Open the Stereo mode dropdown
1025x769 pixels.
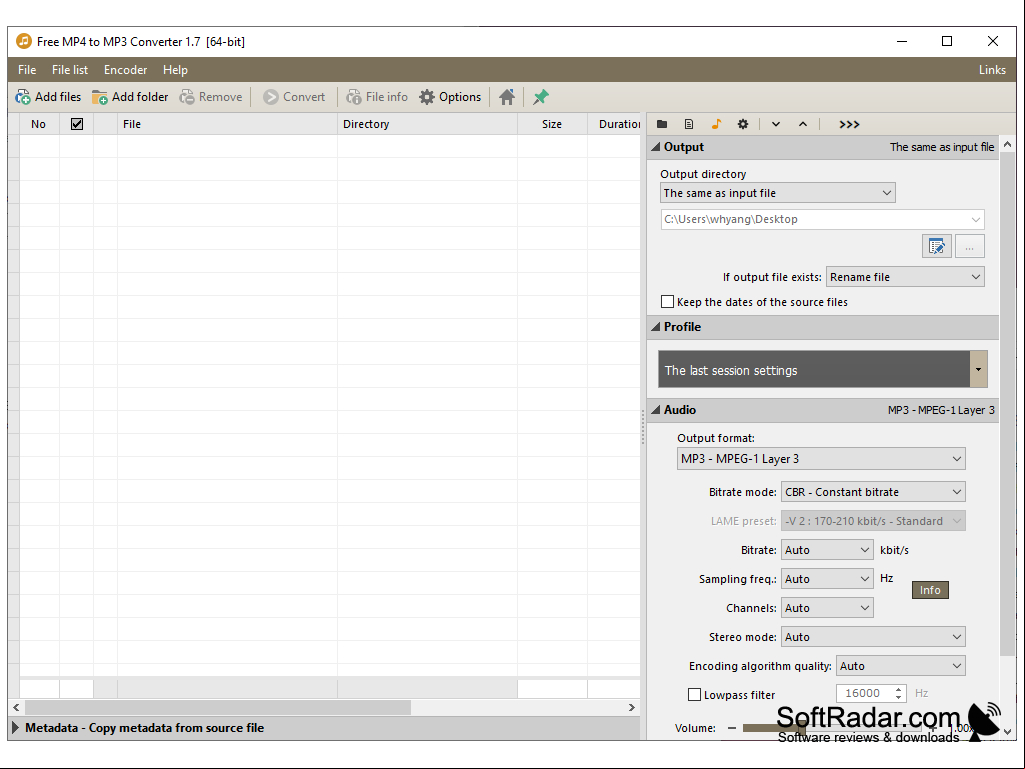(x=873, y=637)
